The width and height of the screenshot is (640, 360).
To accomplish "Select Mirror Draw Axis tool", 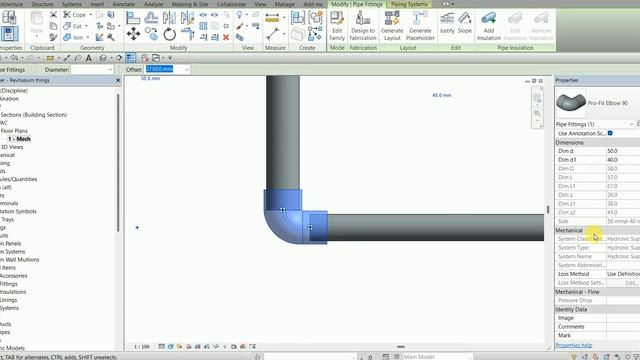I will [x=187, y=18].
